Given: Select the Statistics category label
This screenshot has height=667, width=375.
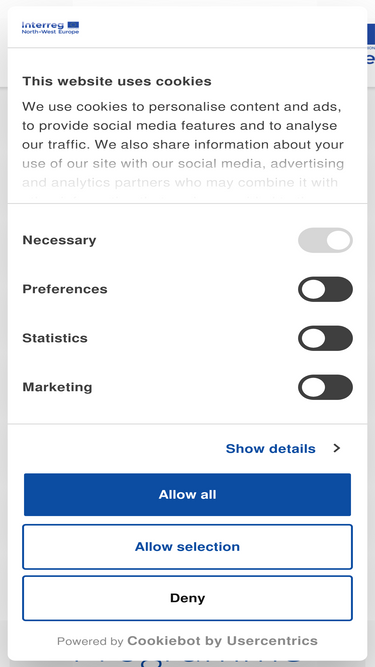Looking at the screenshot, I should point(55,338).
